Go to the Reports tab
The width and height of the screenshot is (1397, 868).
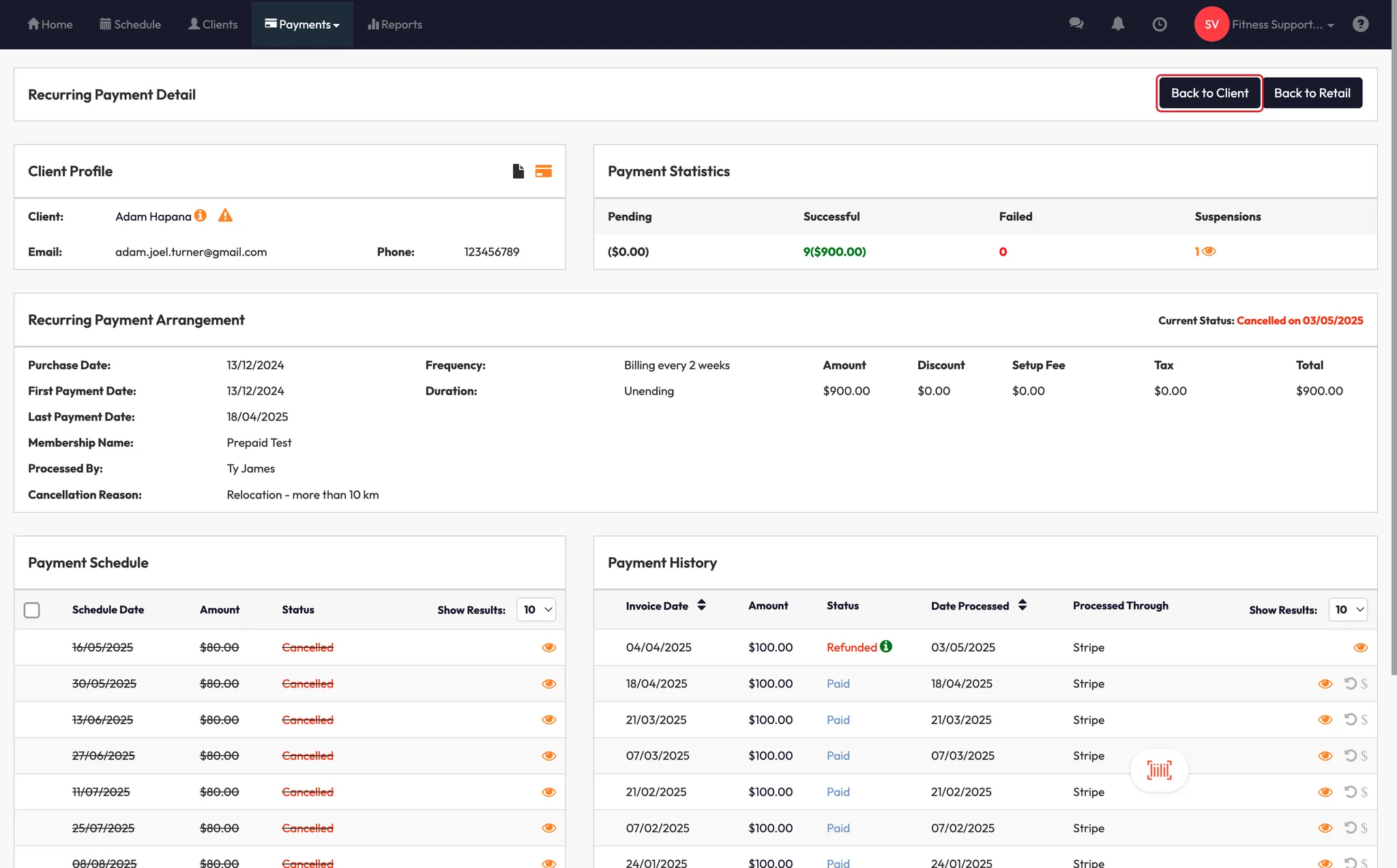pyautogui.click(x=395, y=25)
